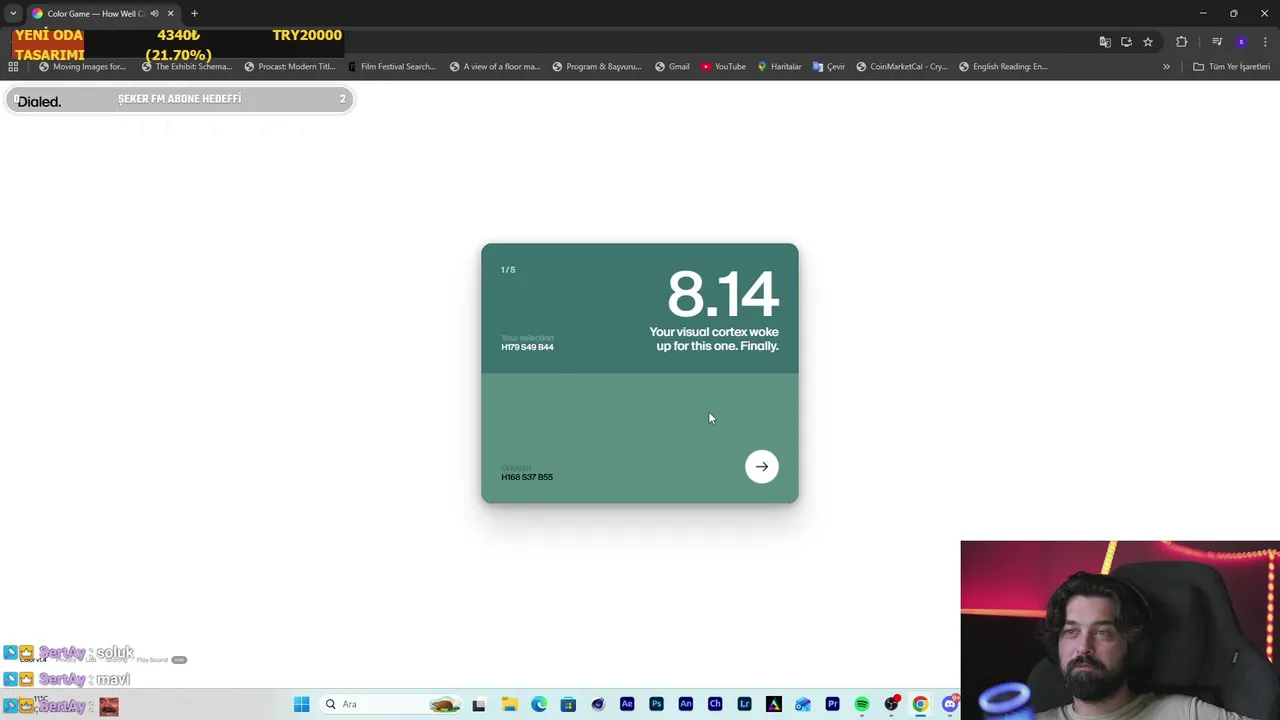Viewport: 1280px width, 720px height.
Task: Open The Exhibit: Schema... bookmark
Action: coord(186,67)
